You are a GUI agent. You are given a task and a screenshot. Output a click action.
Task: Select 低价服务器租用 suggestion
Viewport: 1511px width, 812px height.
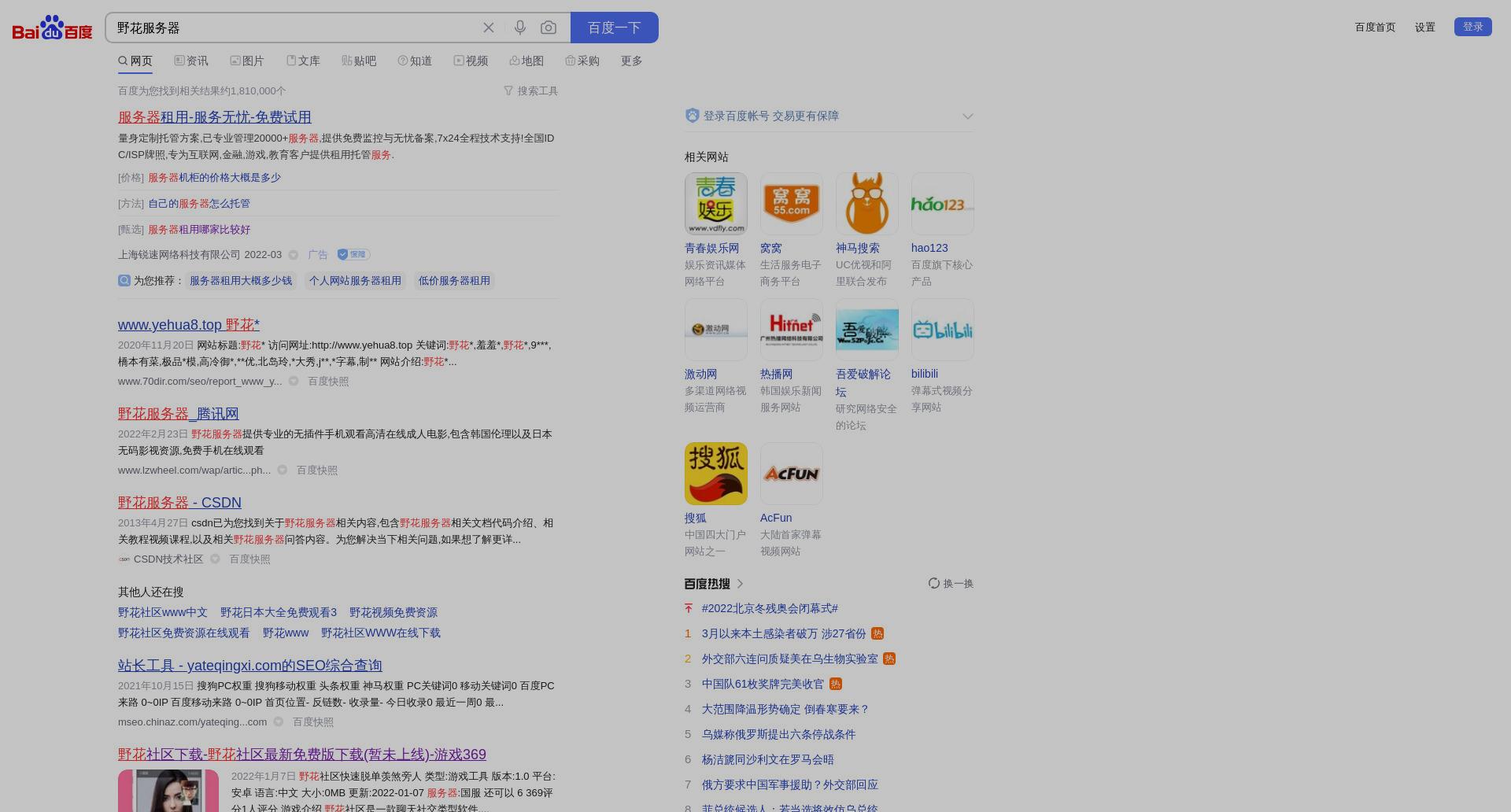click(x=454, y=281)
